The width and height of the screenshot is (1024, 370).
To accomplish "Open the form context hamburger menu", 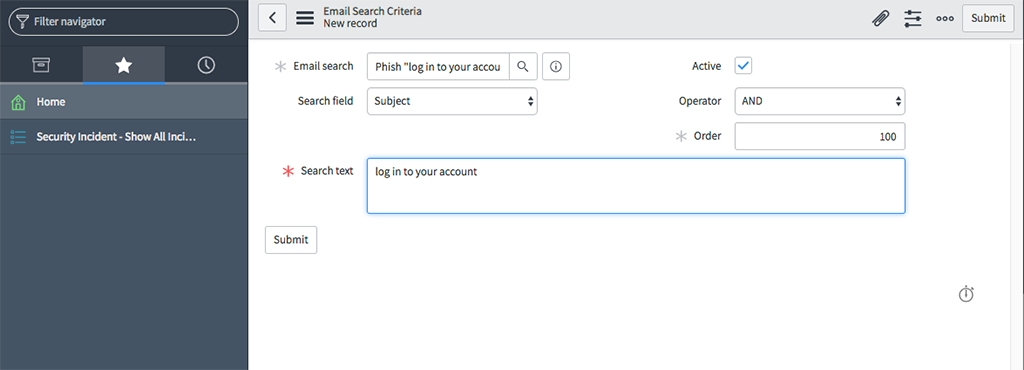I will [305, 18].
